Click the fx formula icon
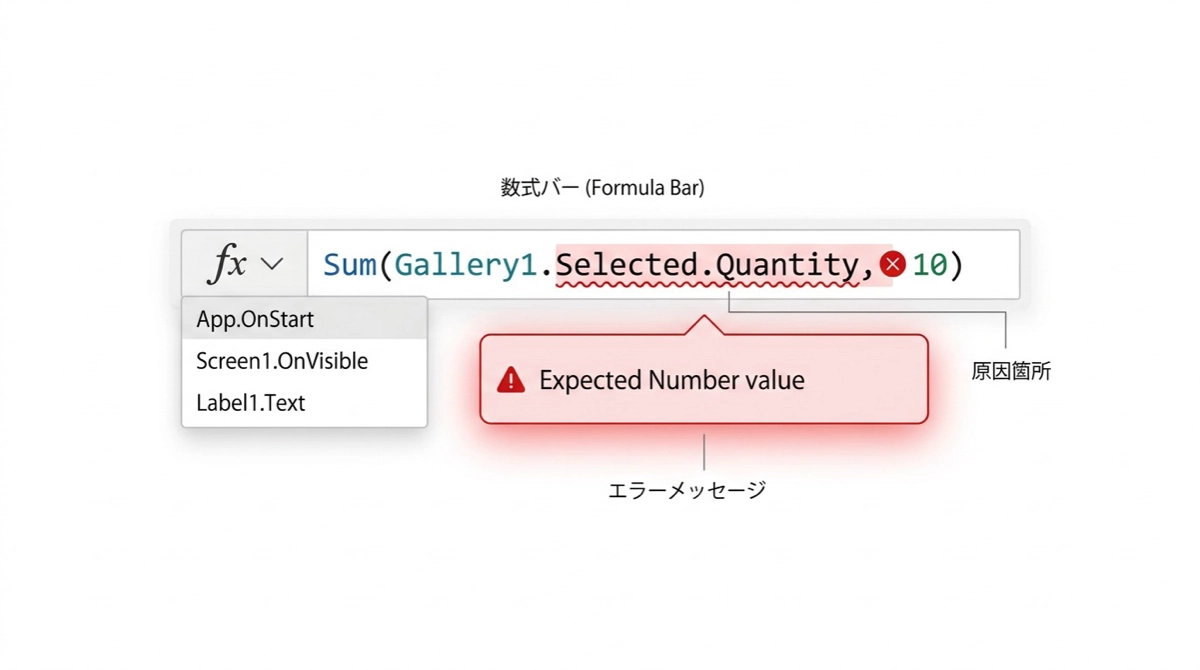 tap(227, 265)
